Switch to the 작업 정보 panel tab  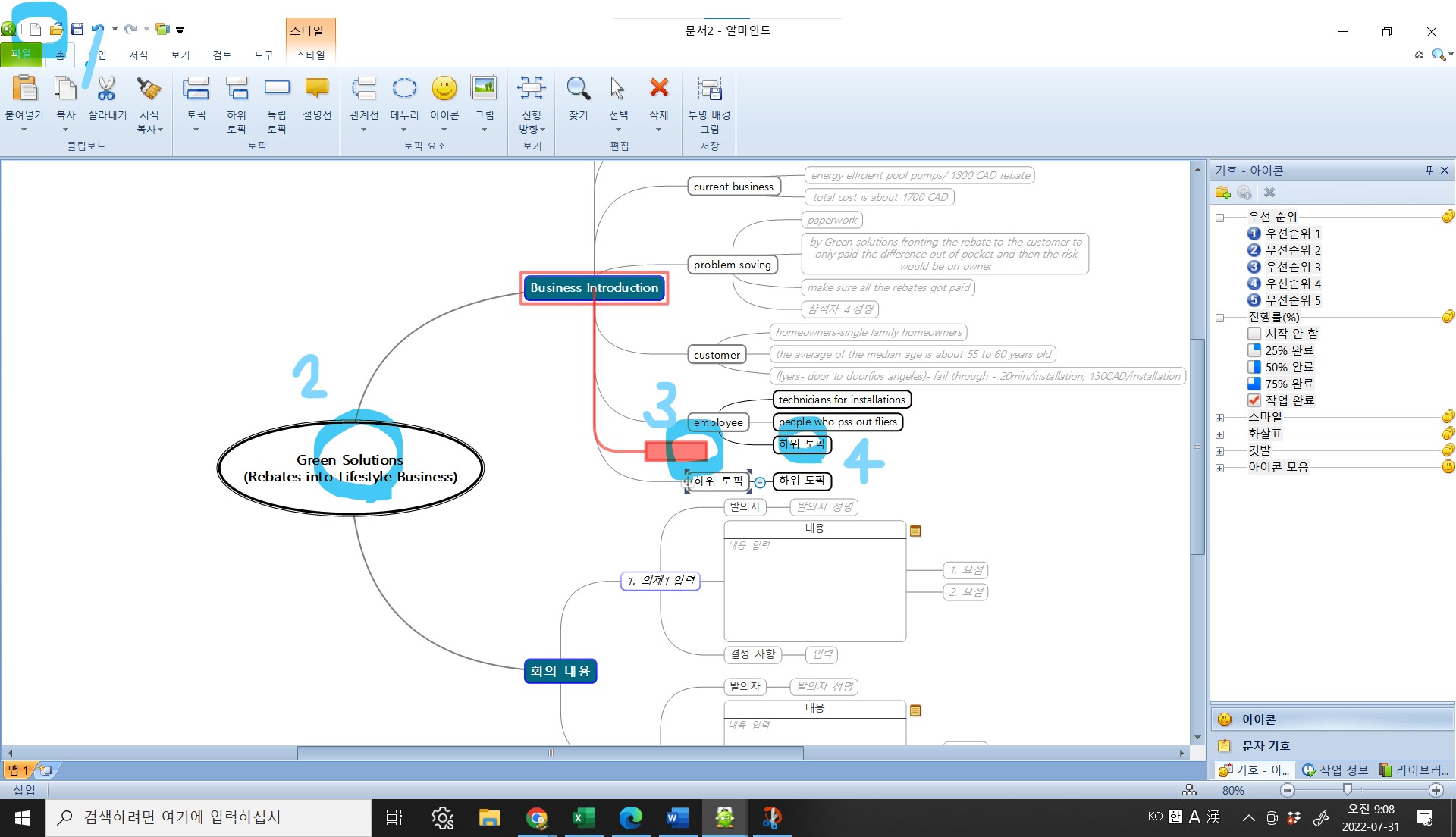tap(1335, 770)
